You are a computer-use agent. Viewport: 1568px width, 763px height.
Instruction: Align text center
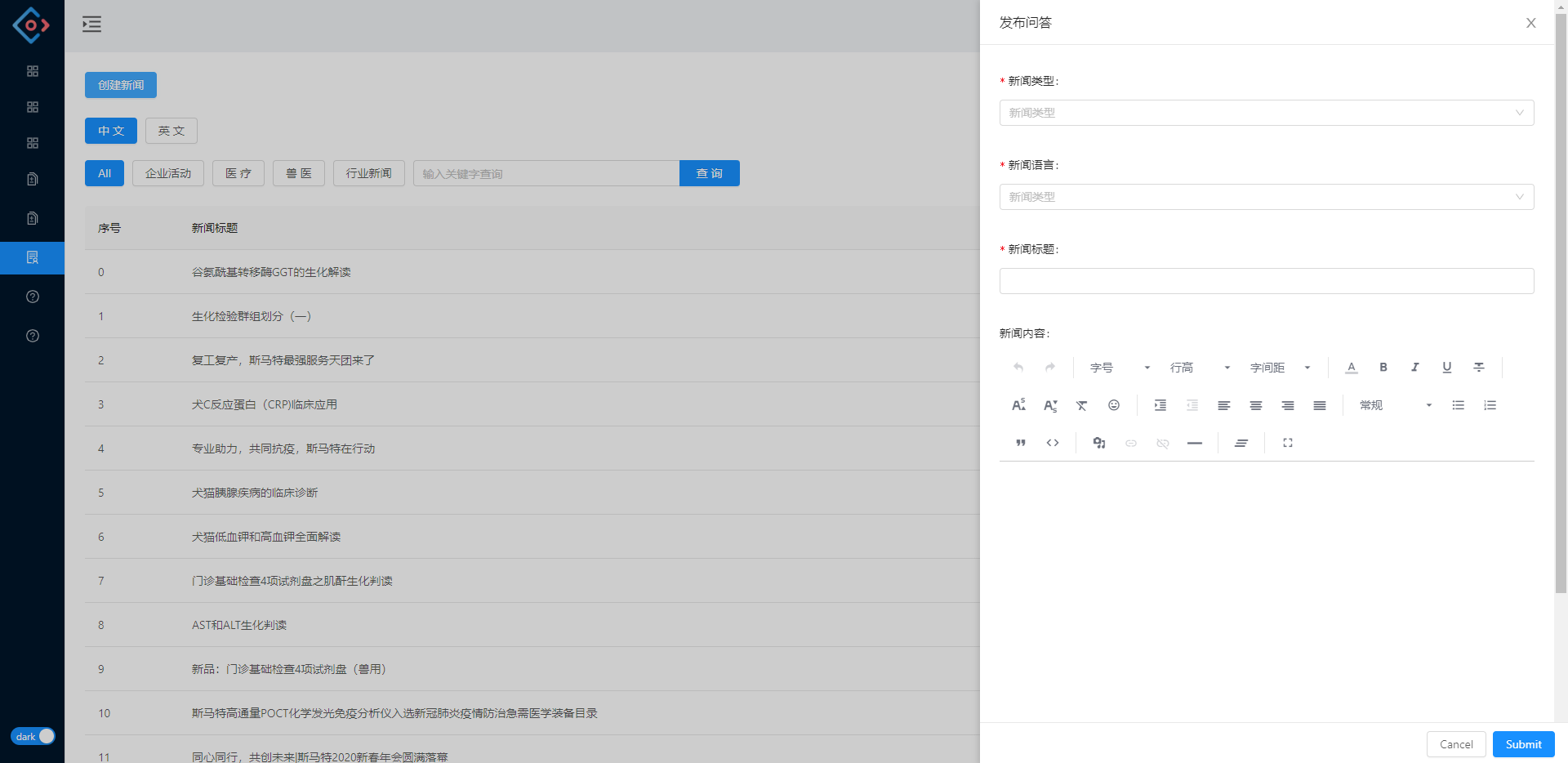pos(1256,405)
